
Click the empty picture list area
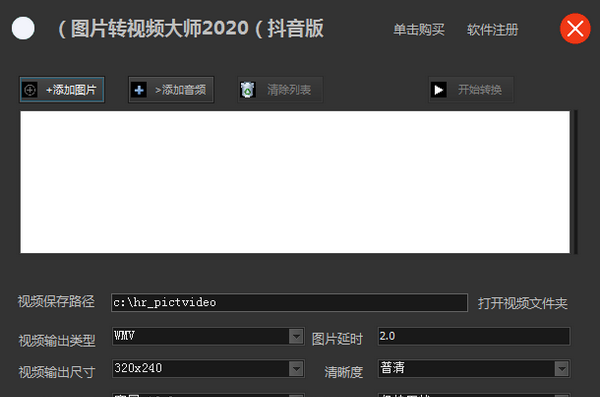point(295,182)
